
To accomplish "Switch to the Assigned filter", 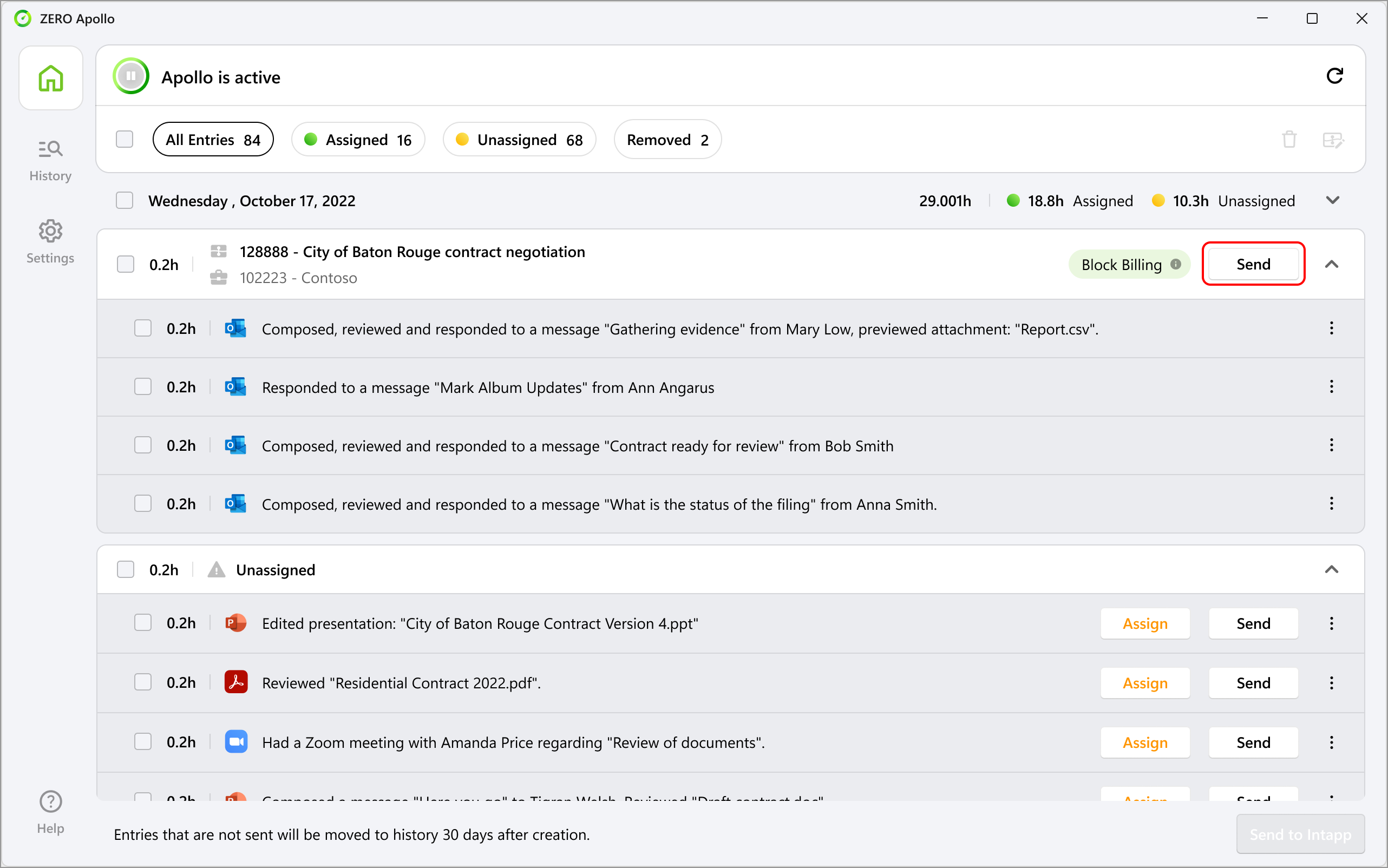I will [358, 139].
